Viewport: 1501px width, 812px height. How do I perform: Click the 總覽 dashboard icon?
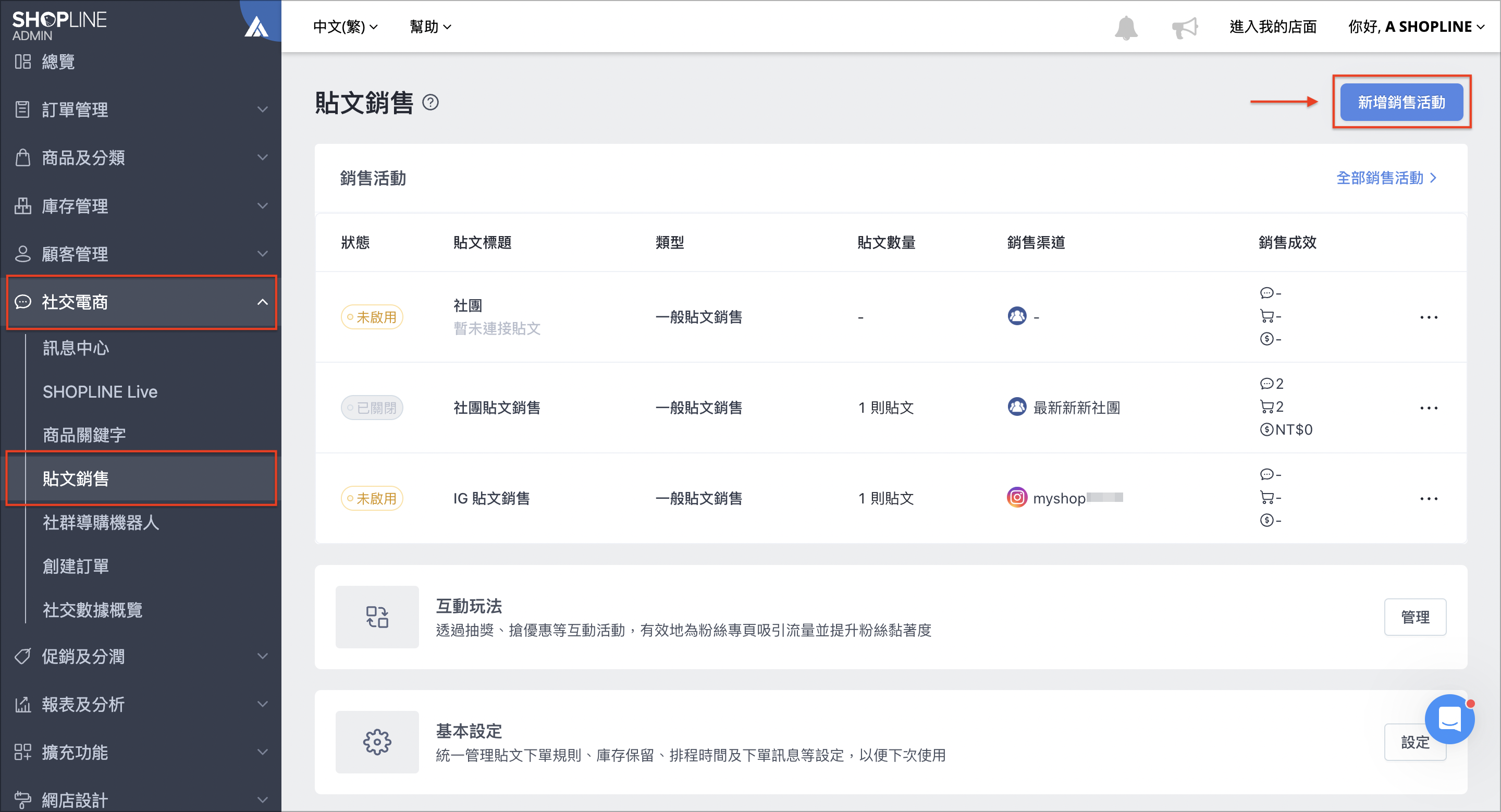(x=23, y=61)
